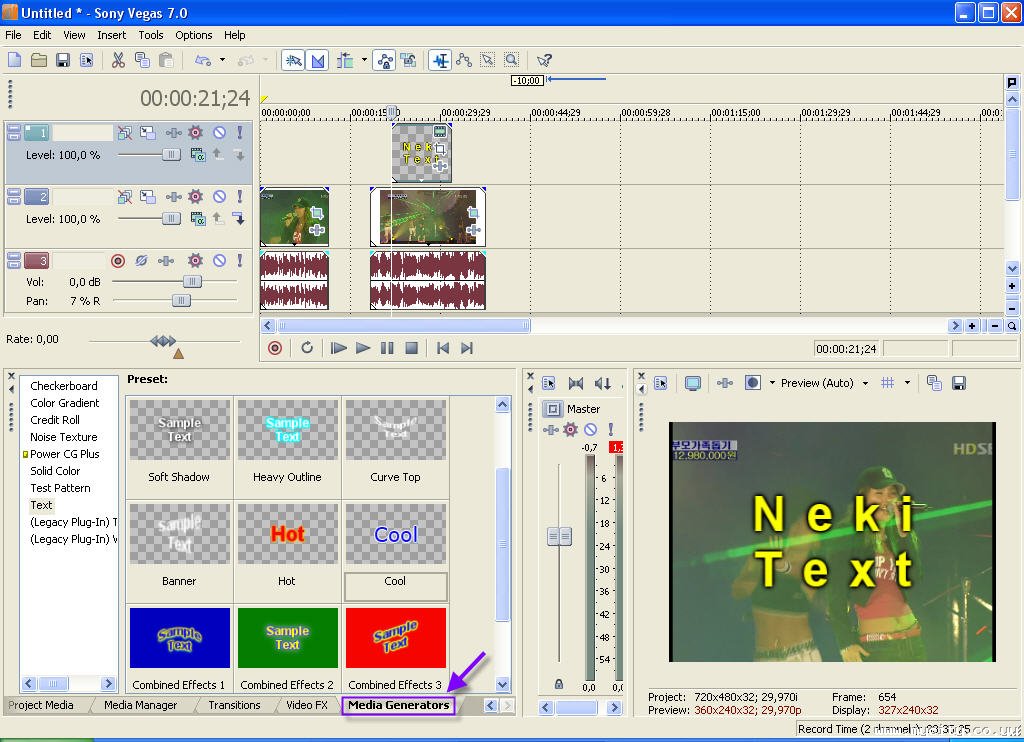Open the Insert menu
1024x742 pixels.
click(111, 35)
